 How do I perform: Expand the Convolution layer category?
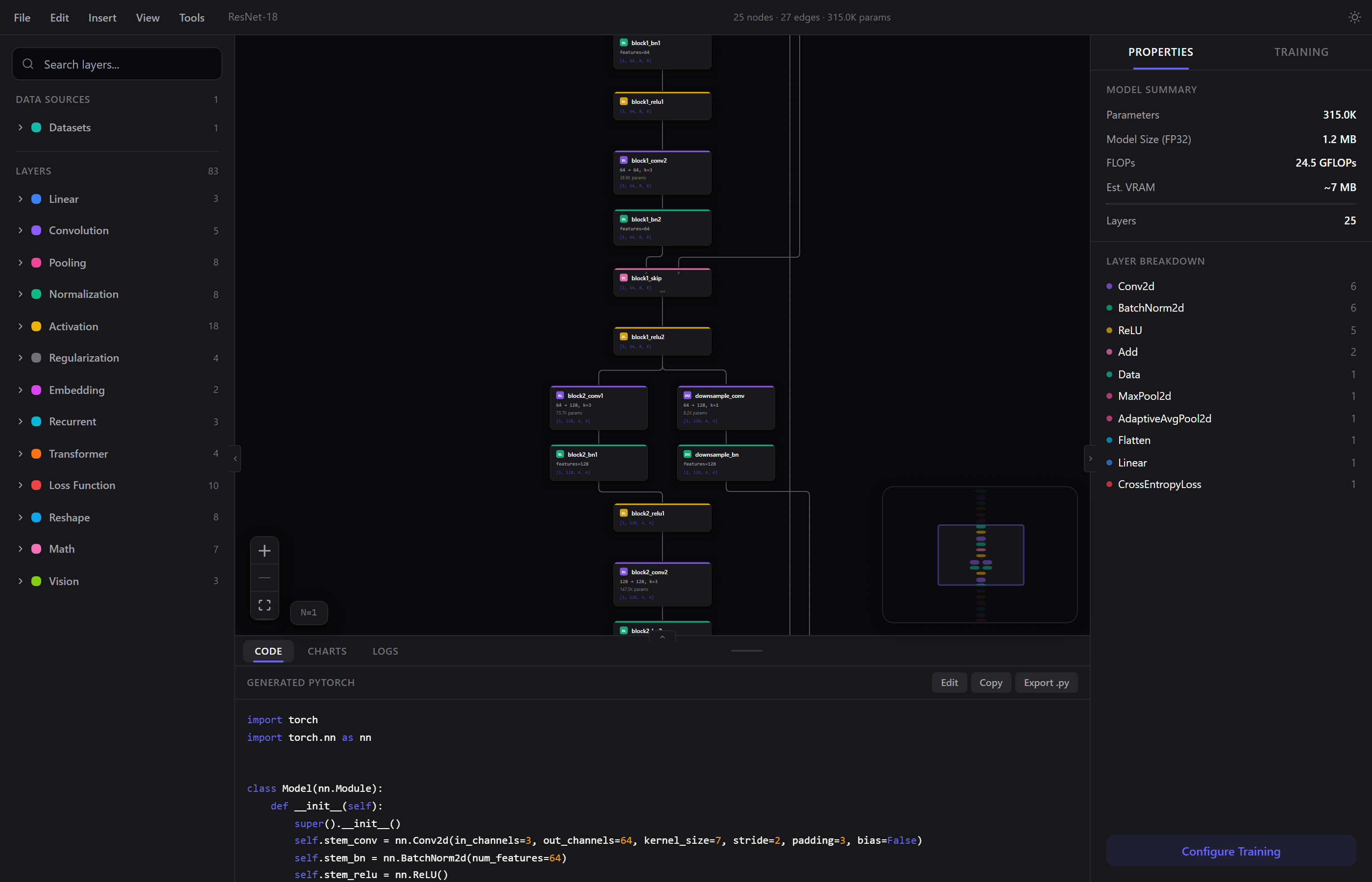click(x=21, y=230)
